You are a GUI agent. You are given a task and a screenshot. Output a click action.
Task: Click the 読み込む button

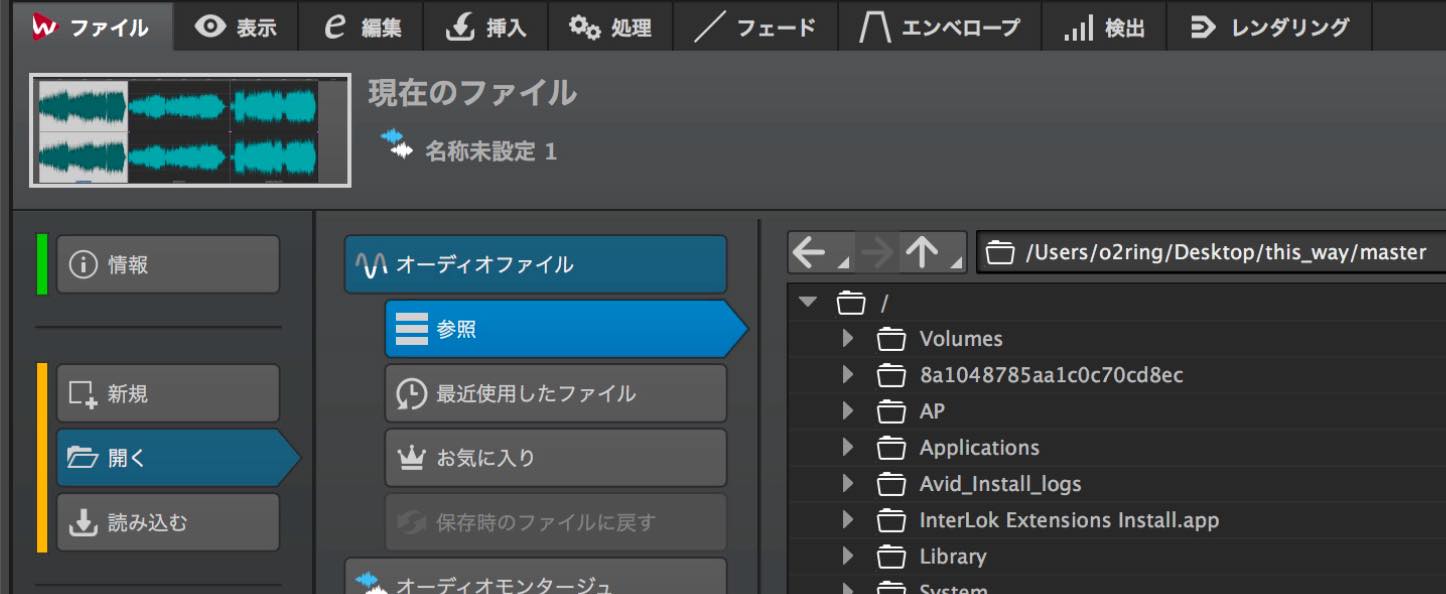(168, 522)
